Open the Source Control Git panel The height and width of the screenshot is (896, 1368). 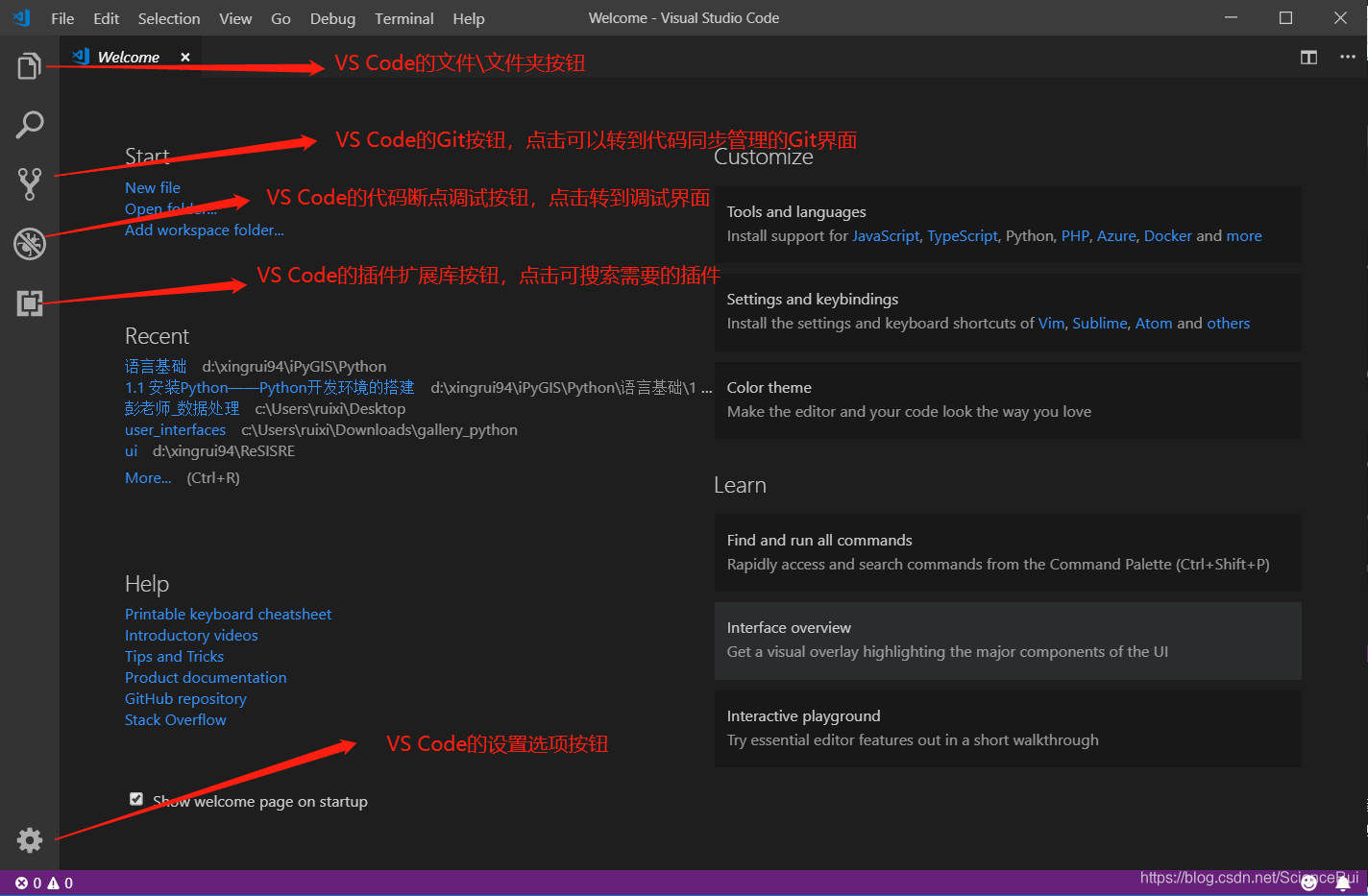tap(29, 183)
